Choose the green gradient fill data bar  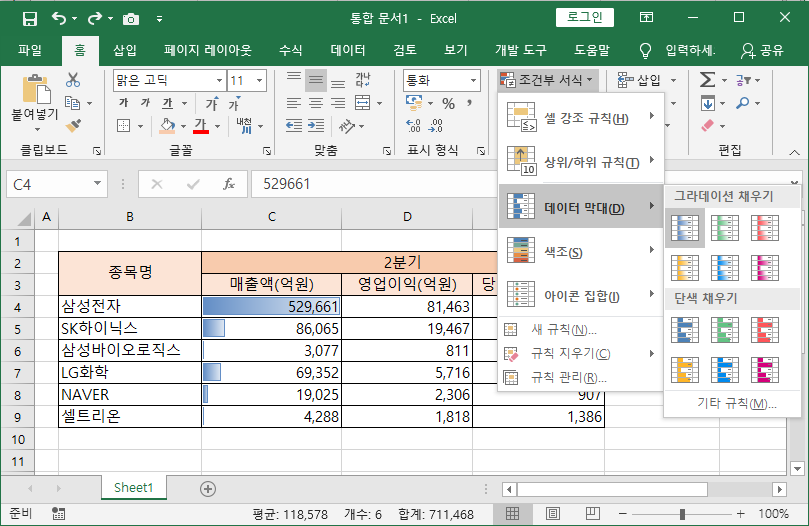724,228
